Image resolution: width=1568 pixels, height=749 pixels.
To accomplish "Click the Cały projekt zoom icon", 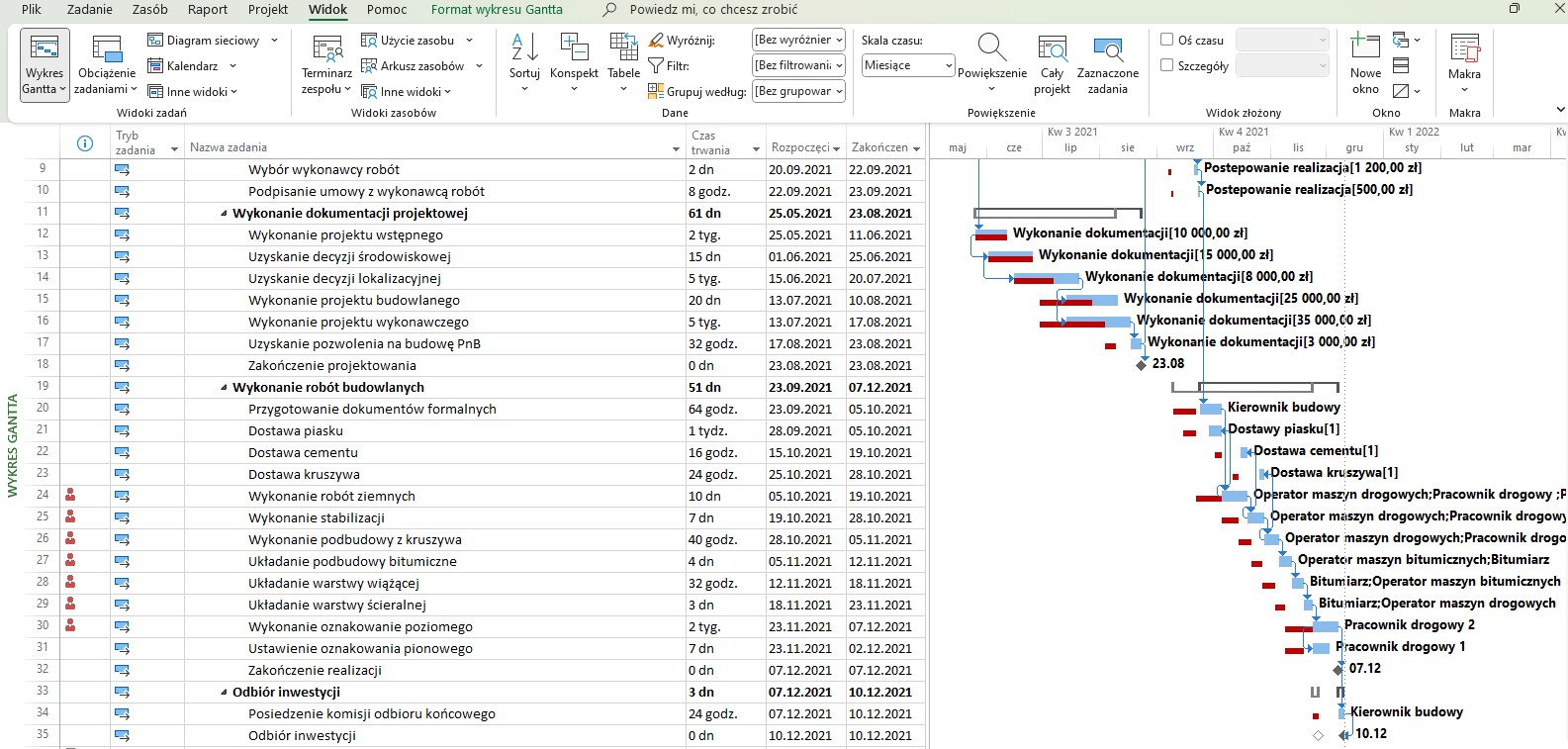I will (1052, 51).
